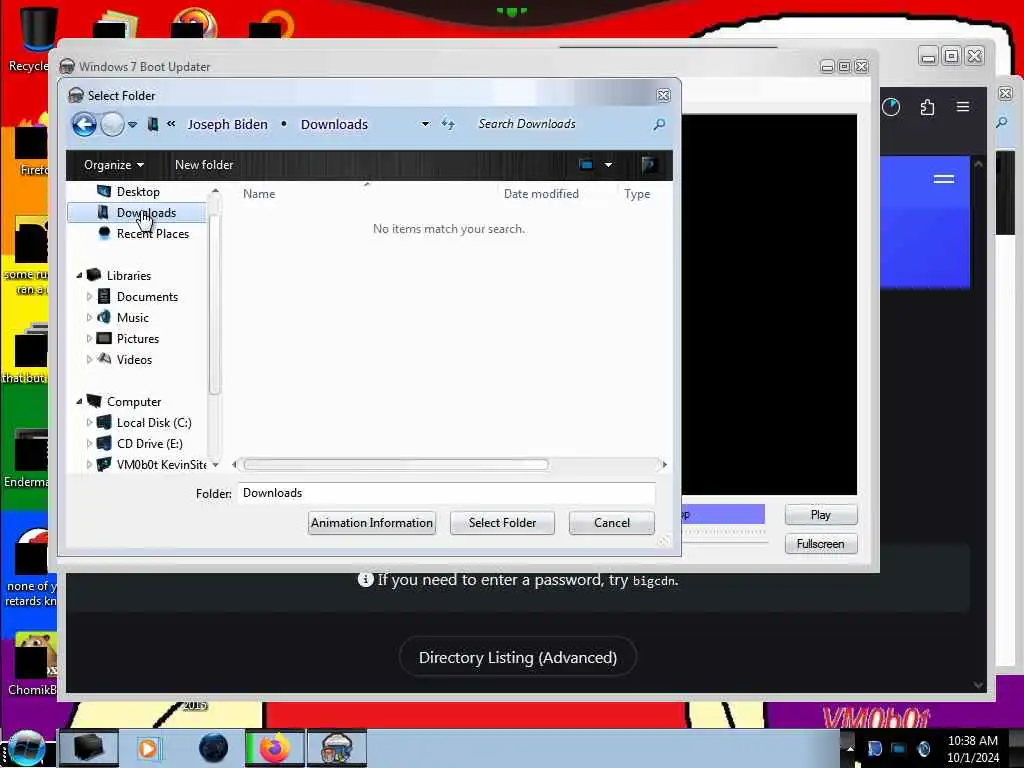Click Fullscreen in Windows 7 Boot Updater

(x=821, y=544)
